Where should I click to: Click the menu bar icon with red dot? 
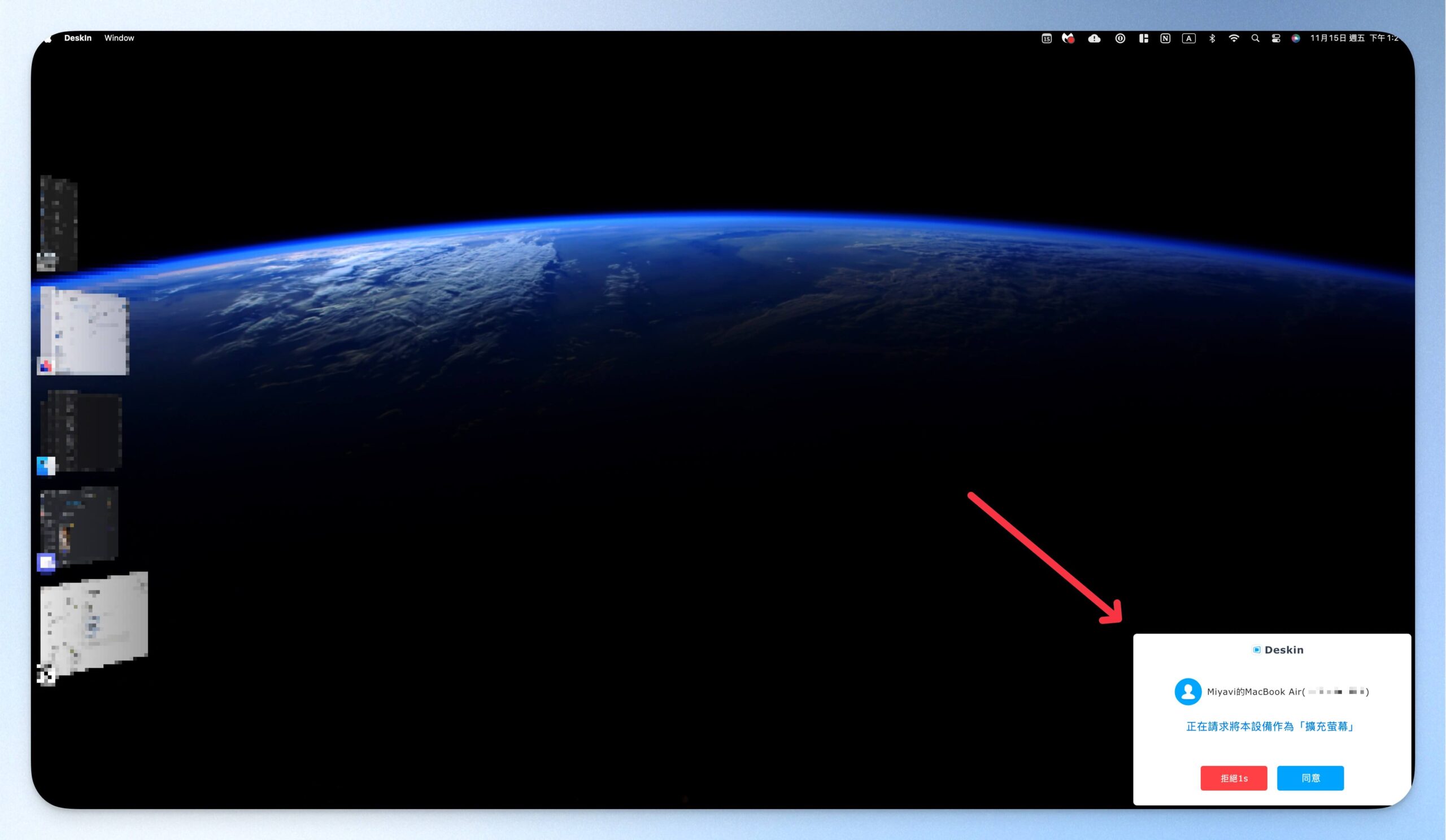(1068, 38)
